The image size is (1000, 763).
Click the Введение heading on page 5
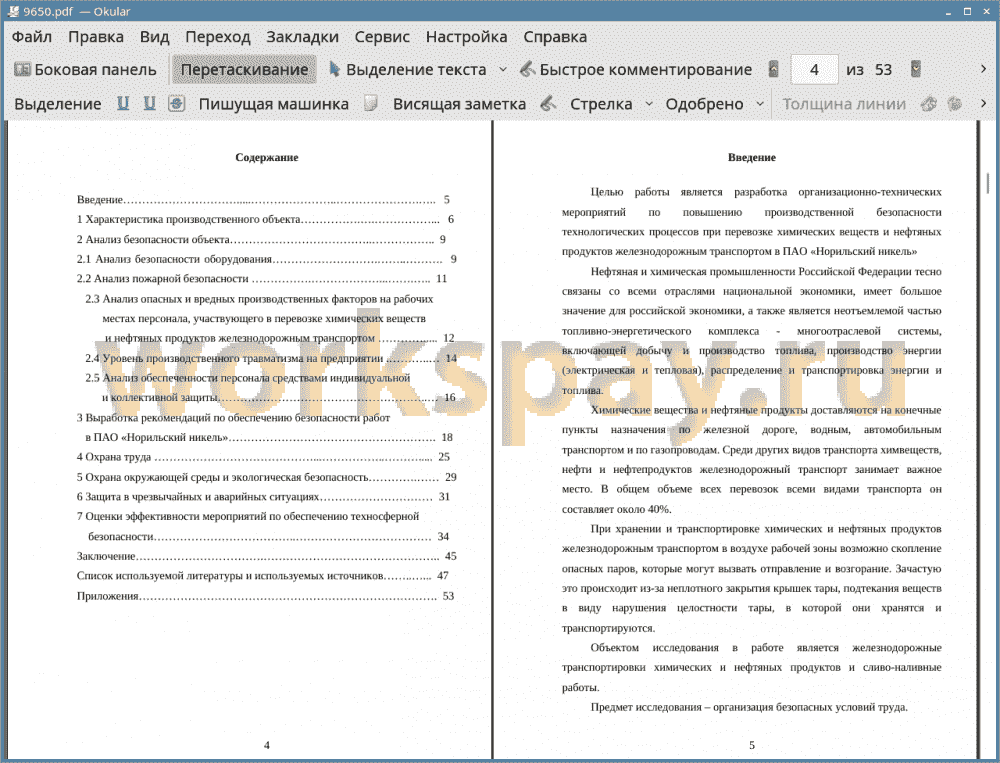click(751, 157)
